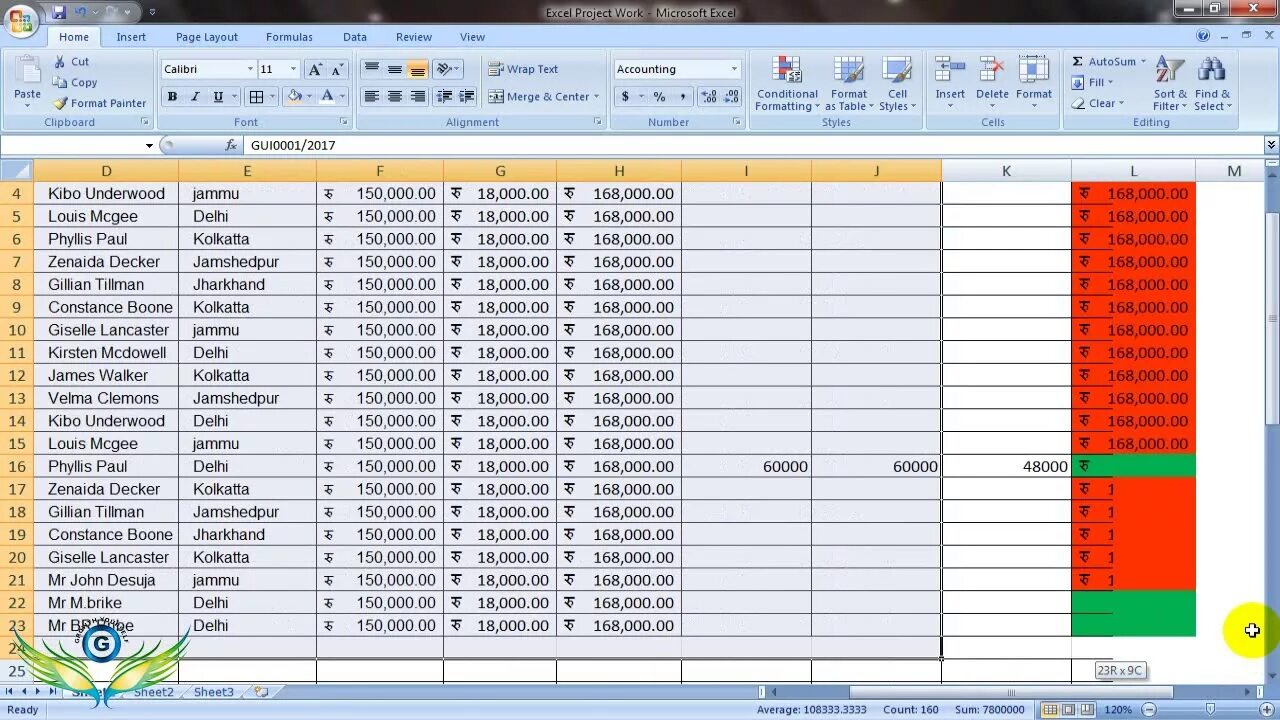Viewport: 1280px width, 720px height.
Task: Align text left
Action: pos(371,97)
